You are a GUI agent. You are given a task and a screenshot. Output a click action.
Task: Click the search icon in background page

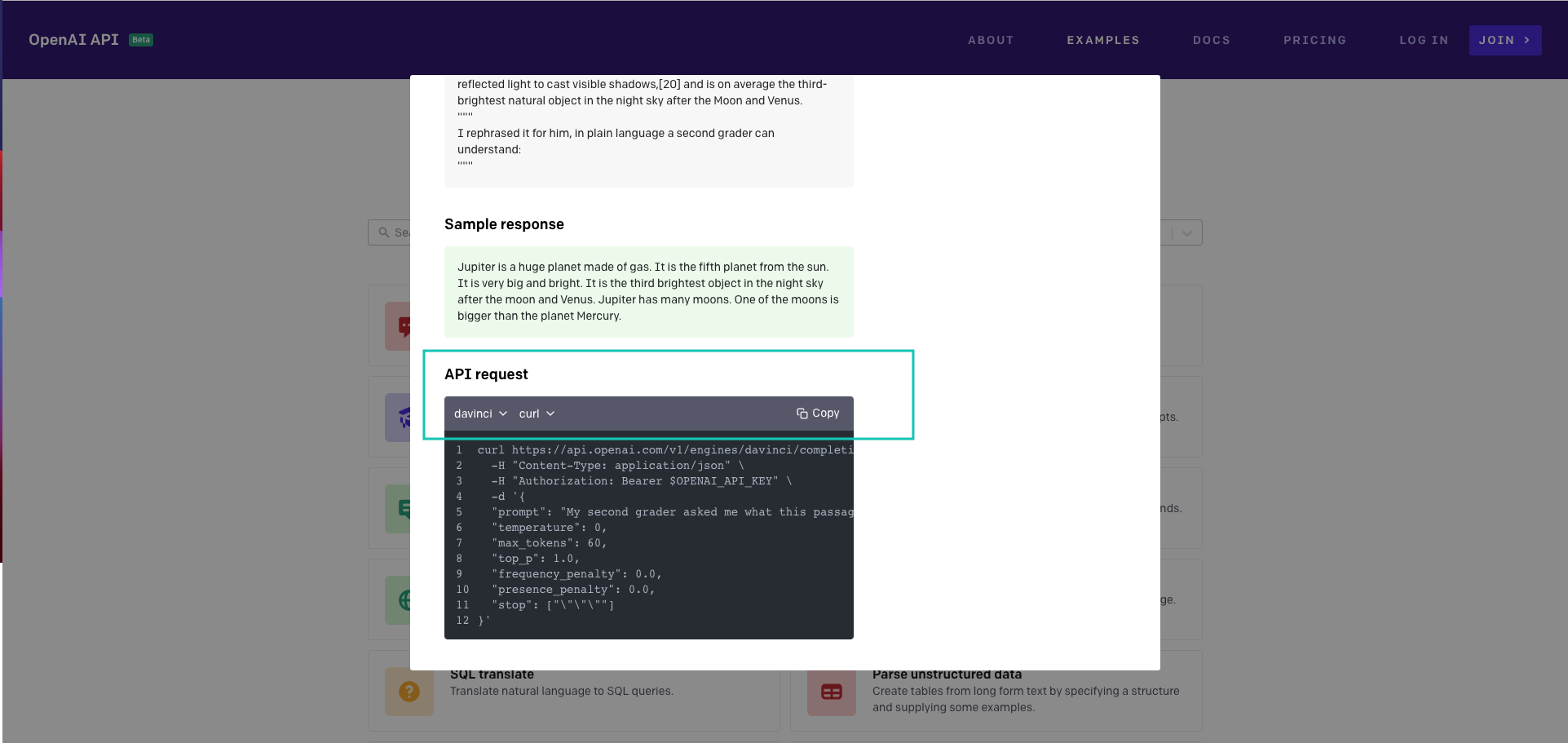coord(383,232)
